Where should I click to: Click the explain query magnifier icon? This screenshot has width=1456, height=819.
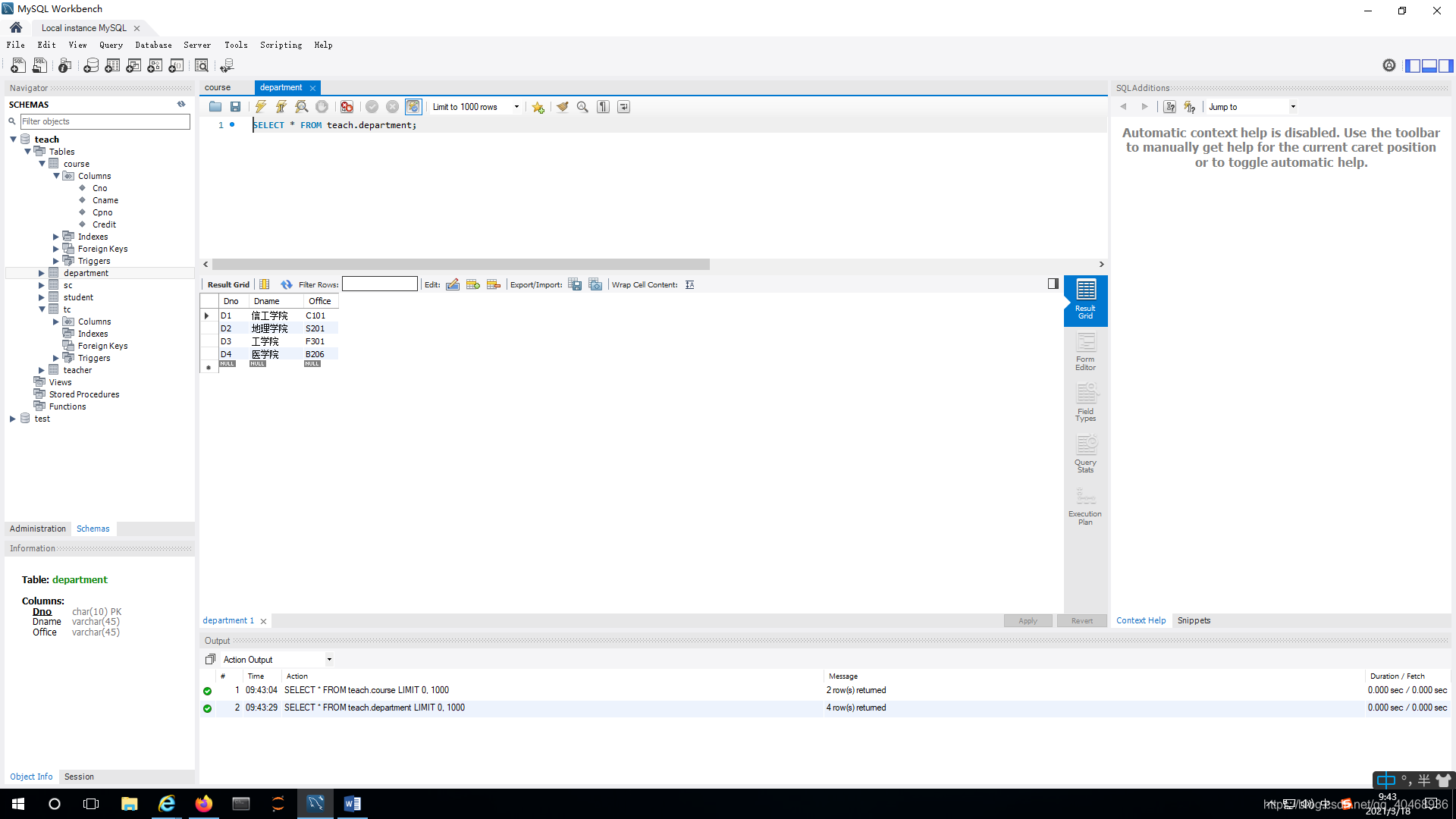coord(301,107)
